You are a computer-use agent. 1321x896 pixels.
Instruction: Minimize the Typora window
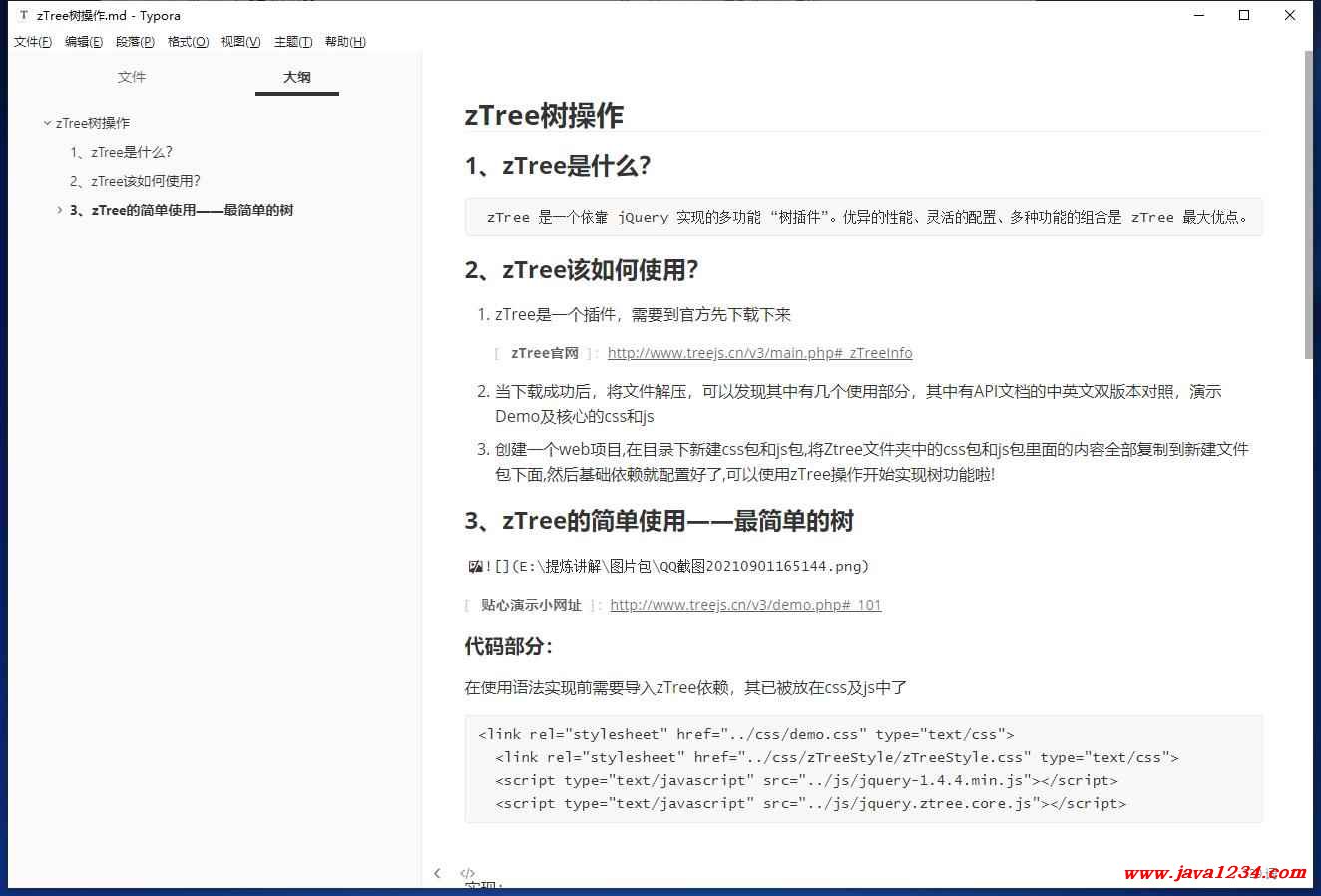tap(1199, 15)
